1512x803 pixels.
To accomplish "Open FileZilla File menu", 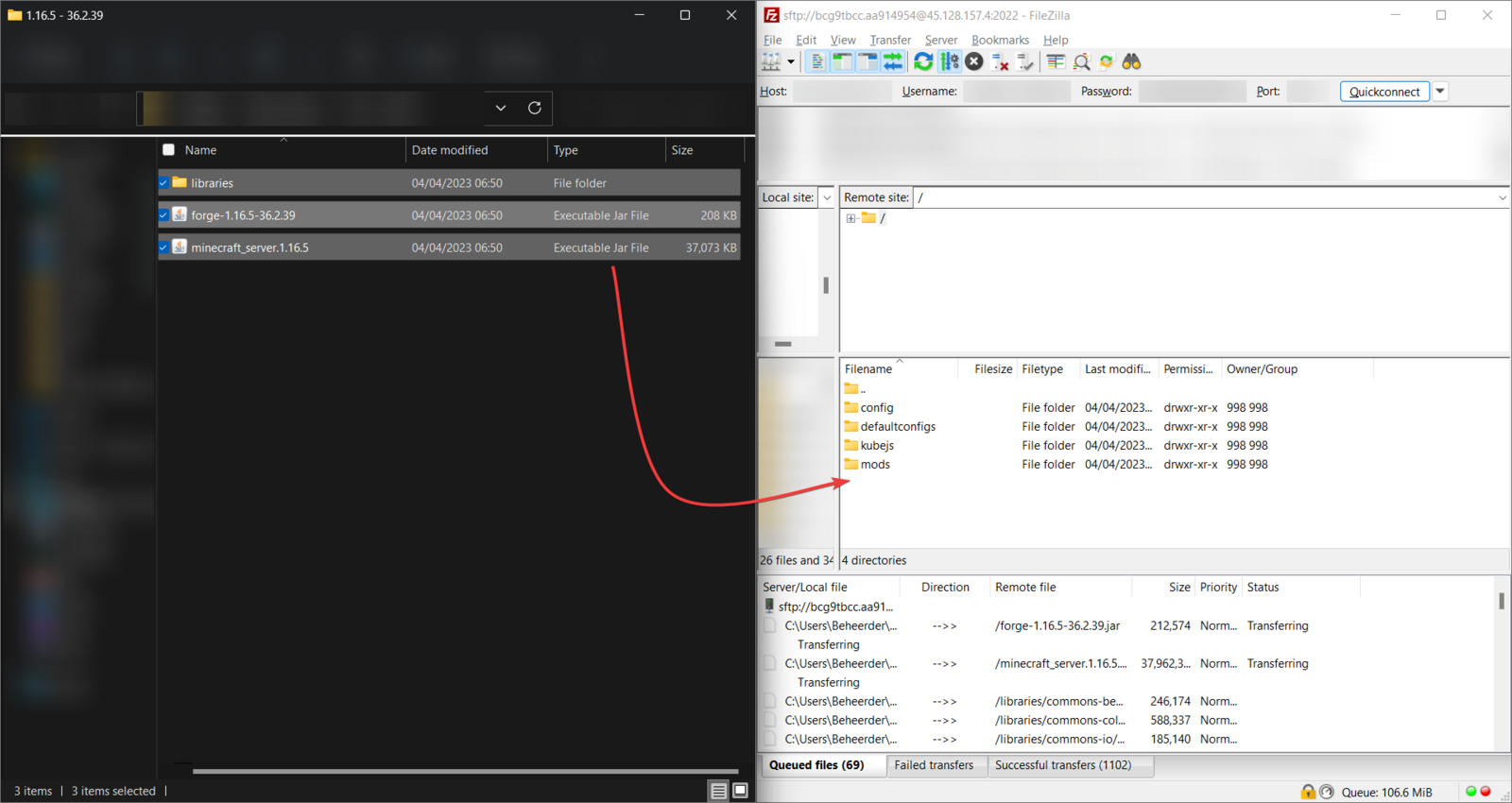I will pyautogui.click(x=772, y=40).
